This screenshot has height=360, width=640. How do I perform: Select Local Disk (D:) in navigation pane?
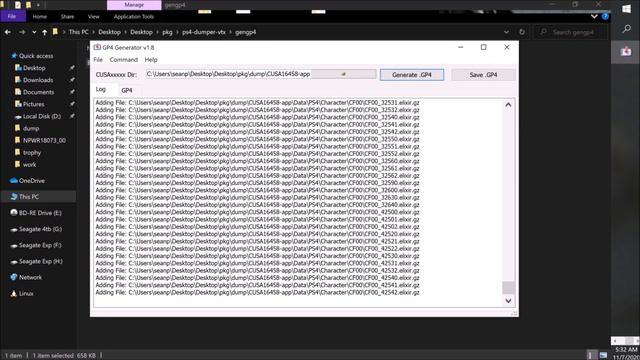[x=42, y=116]
